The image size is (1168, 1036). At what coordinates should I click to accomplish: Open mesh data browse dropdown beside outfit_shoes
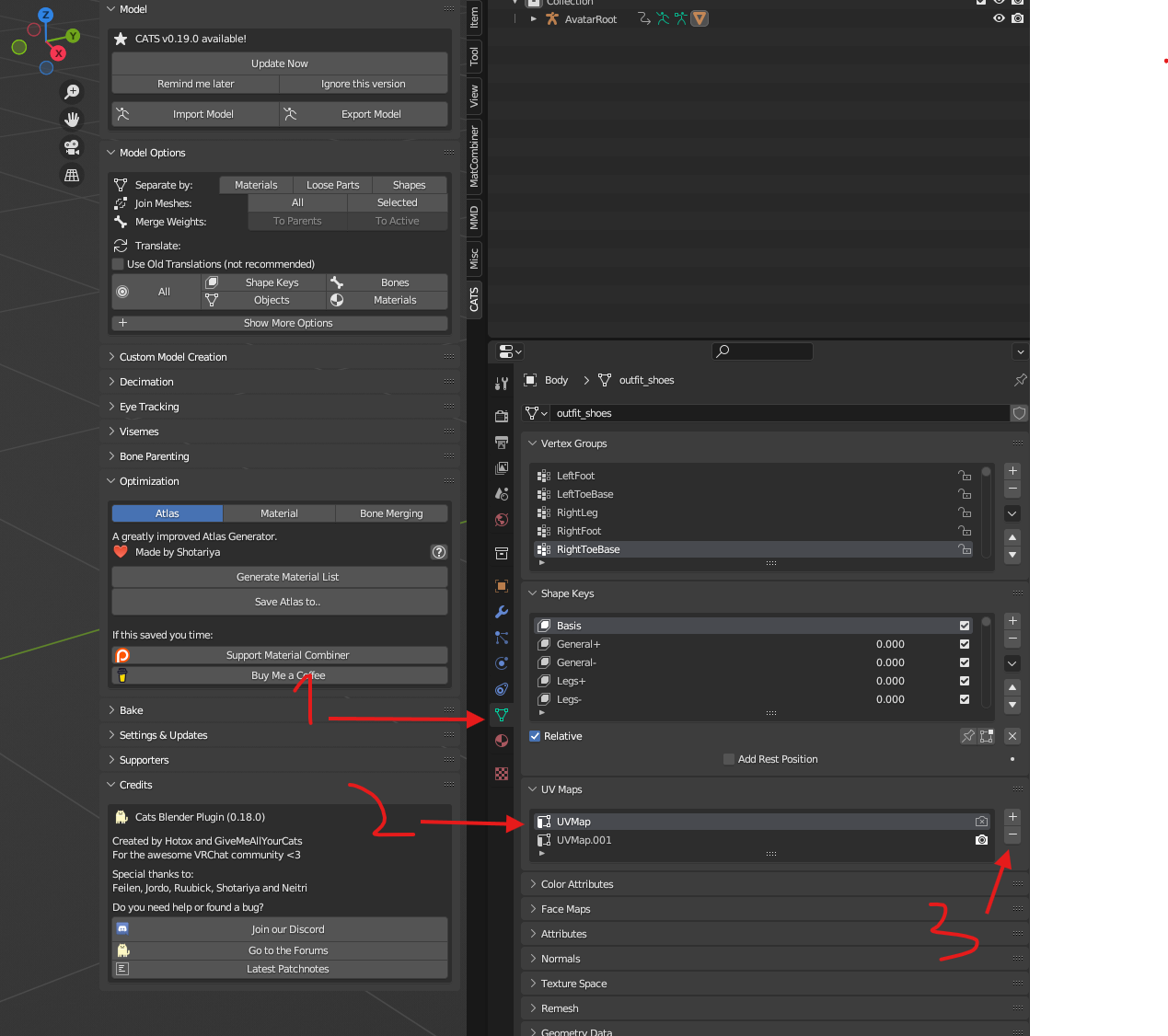click(x=537, y=413)
